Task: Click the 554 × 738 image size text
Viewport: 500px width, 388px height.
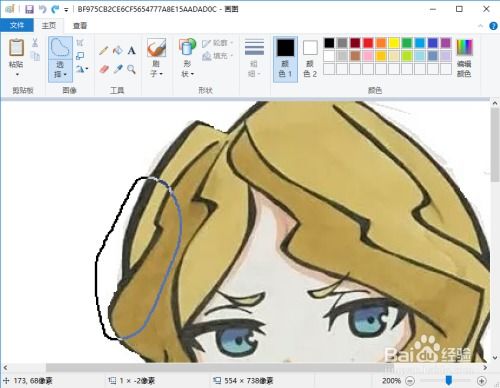Action: point(249,380)
